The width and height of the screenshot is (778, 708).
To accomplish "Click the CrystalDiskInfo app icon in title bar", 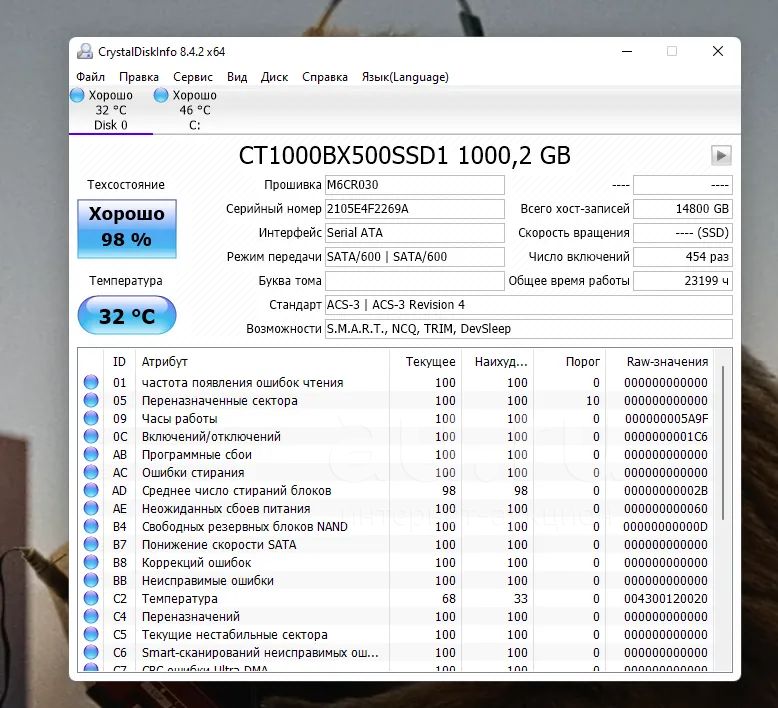I will [85, 51].
